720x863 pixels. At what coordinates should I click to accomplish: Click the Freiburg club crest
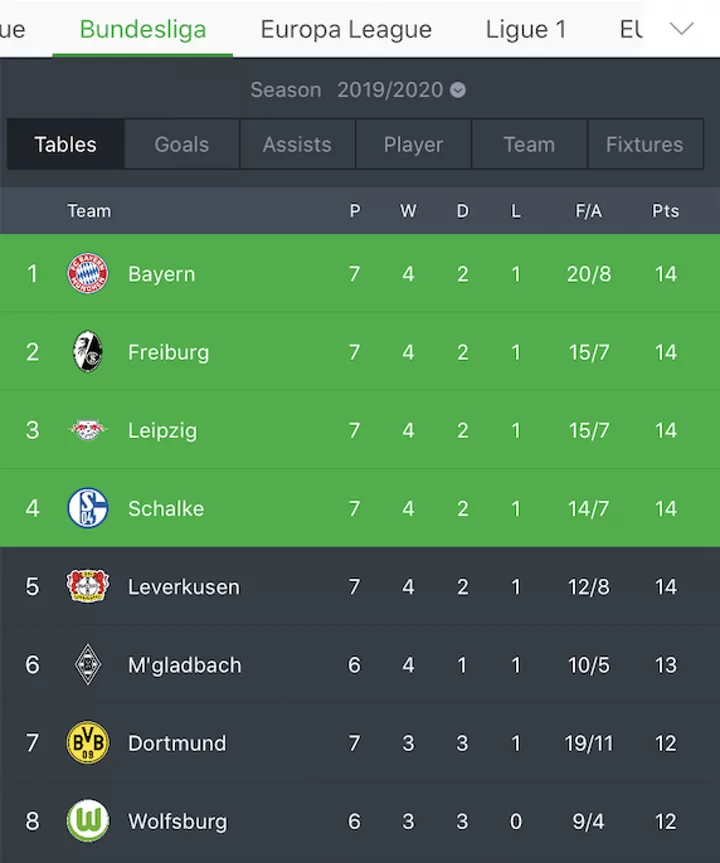click(x=89, y=352)
